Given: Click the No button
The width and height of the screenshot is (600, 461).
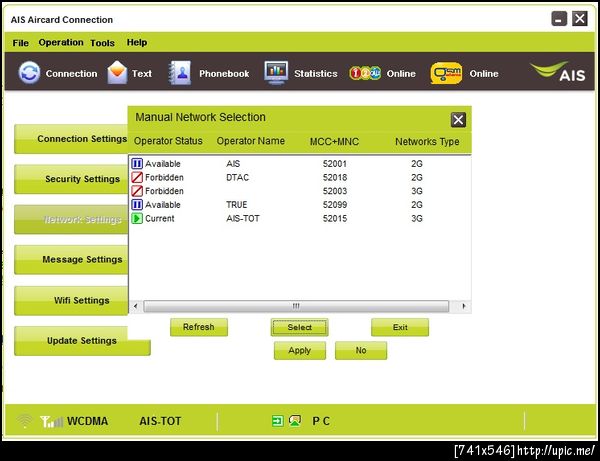Looking at the screenshot, I should (361, 350).
